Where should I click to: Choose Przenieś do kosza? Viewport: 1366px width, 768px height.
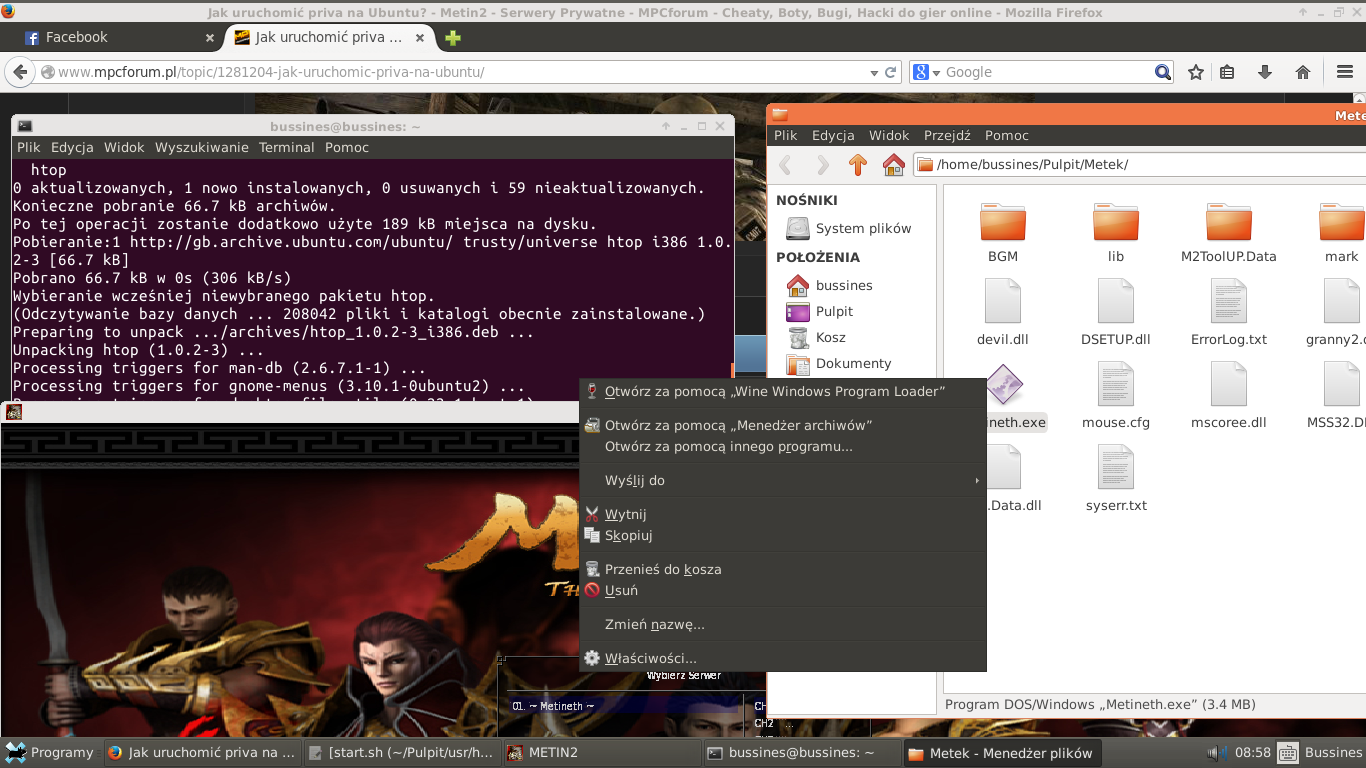click(782, 569)
